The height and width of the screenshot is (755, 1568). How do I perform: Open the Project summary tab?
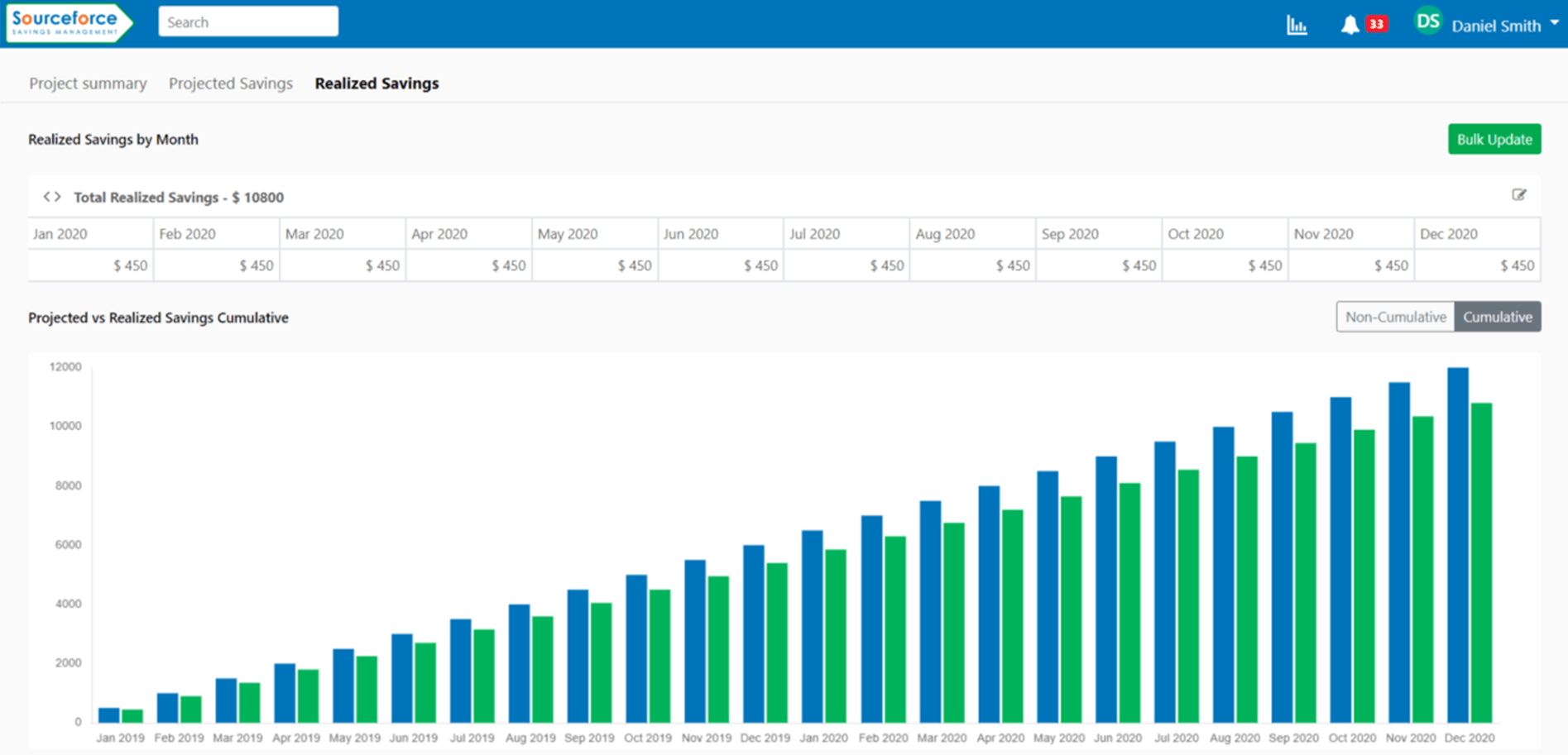click(x=88, y=84)
